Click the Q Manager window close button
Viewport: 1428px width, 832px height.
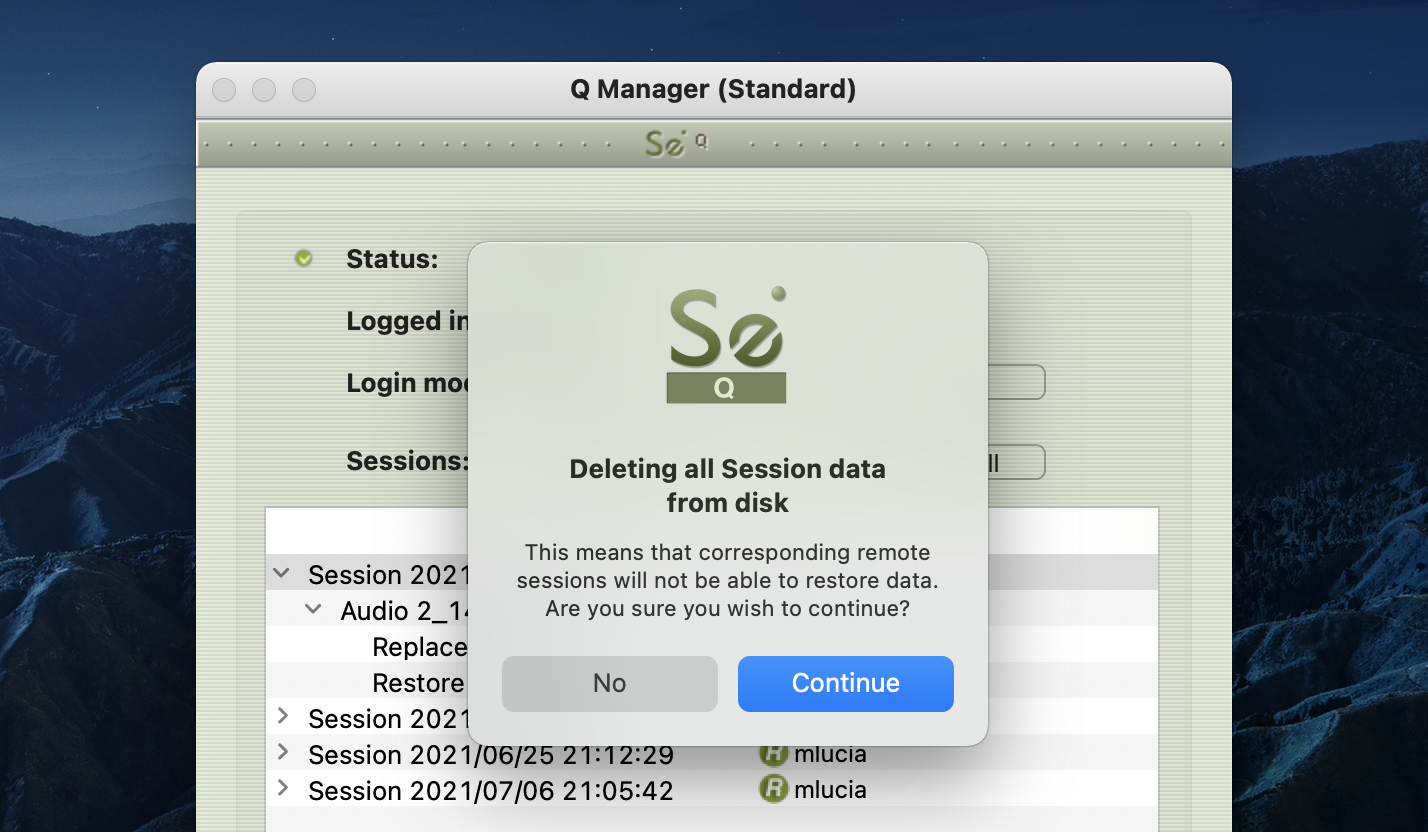pyautogui.click(x=224, y=90)
